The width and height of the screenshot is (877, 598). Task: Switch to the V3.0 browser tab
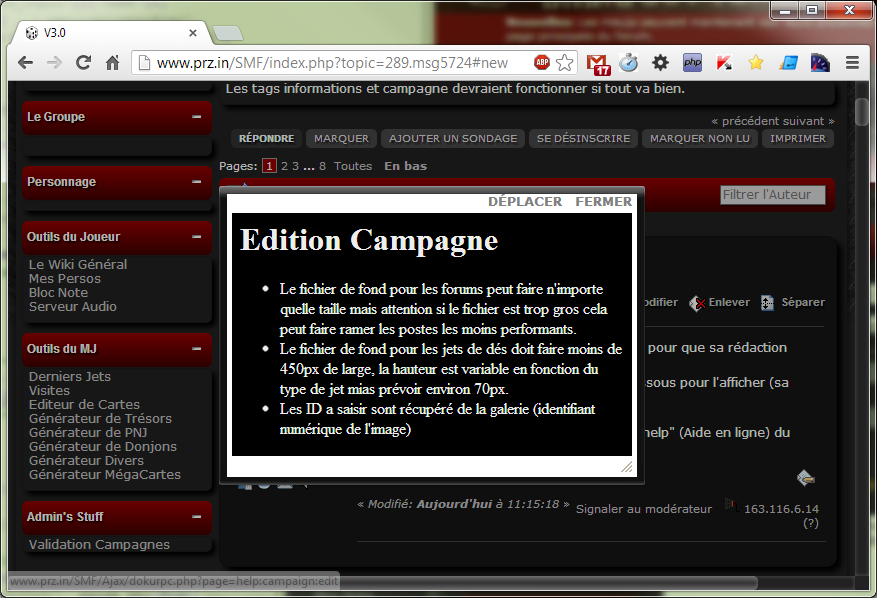(100, 33)
